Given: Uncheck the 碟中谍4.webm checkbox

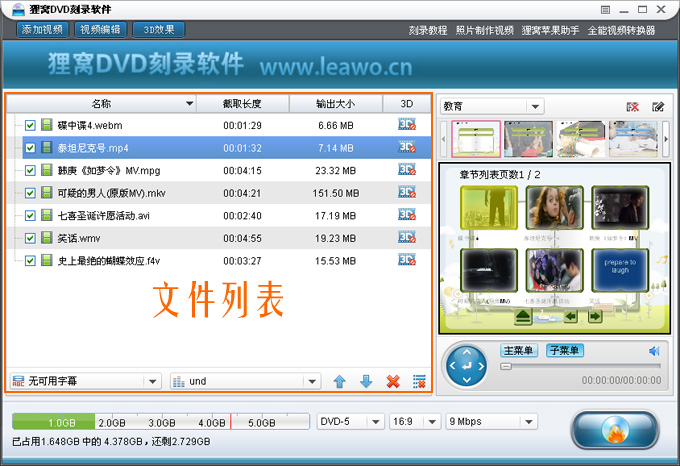Looking at the screenshot, I should coord(30,125).
